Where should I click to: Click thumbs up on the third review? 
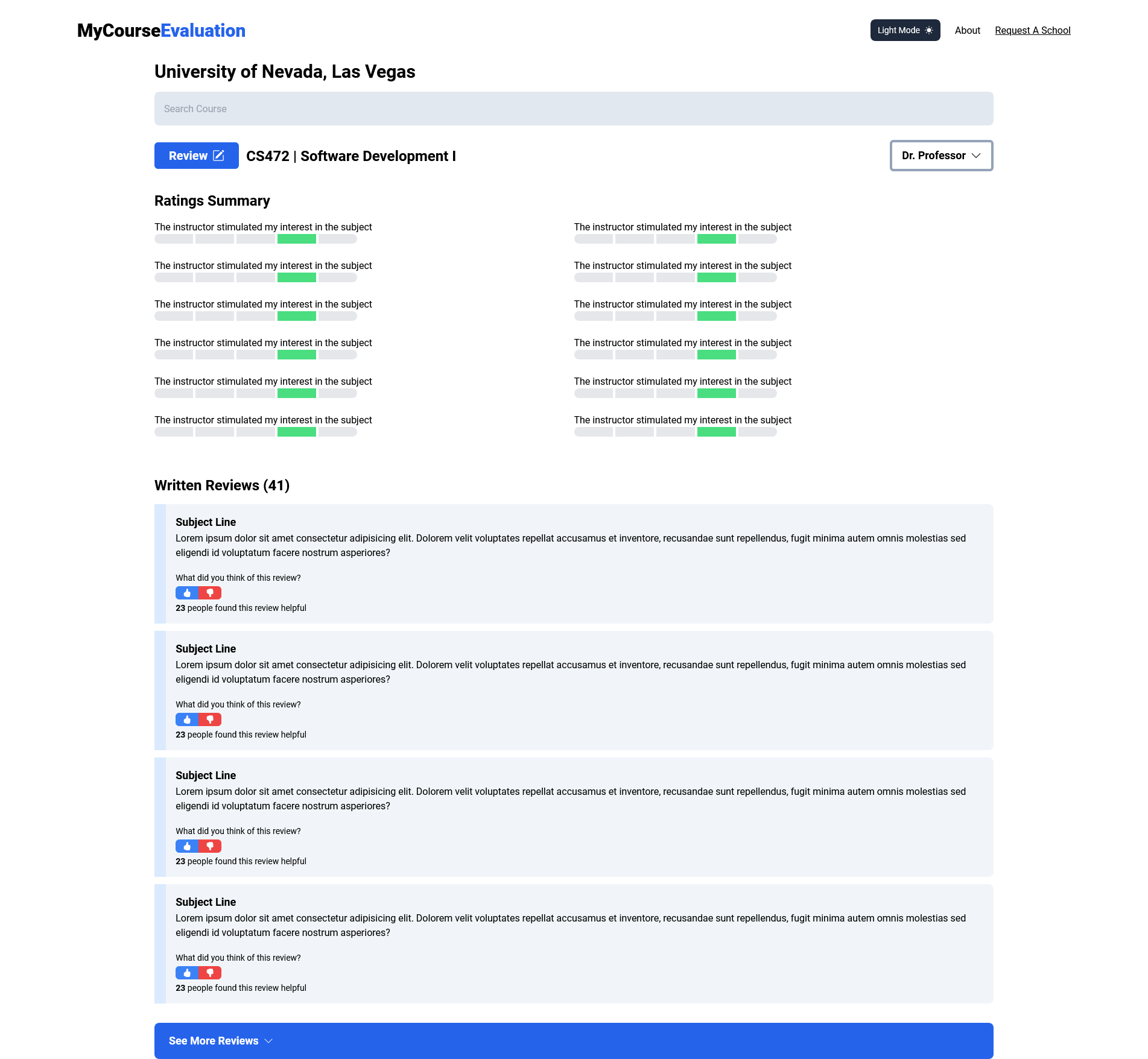click(x=186, y=846)
